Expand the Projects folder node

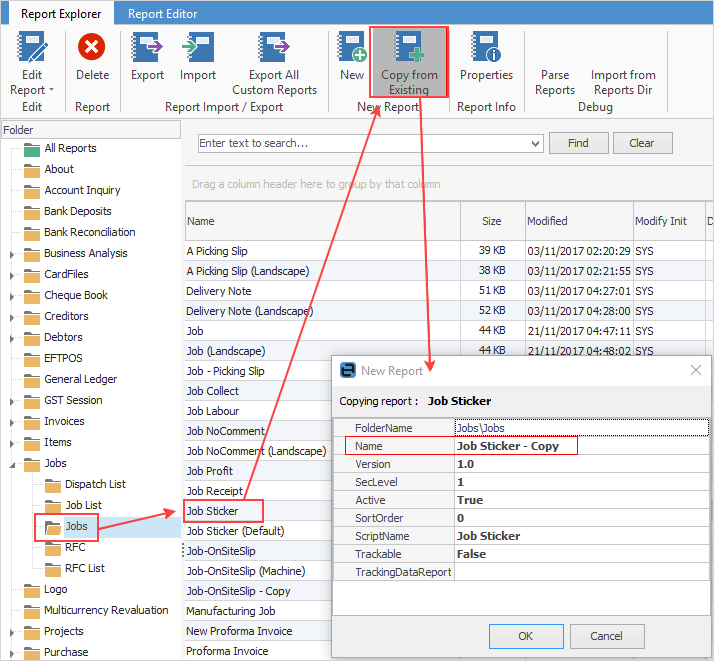[x=11, y=632]
